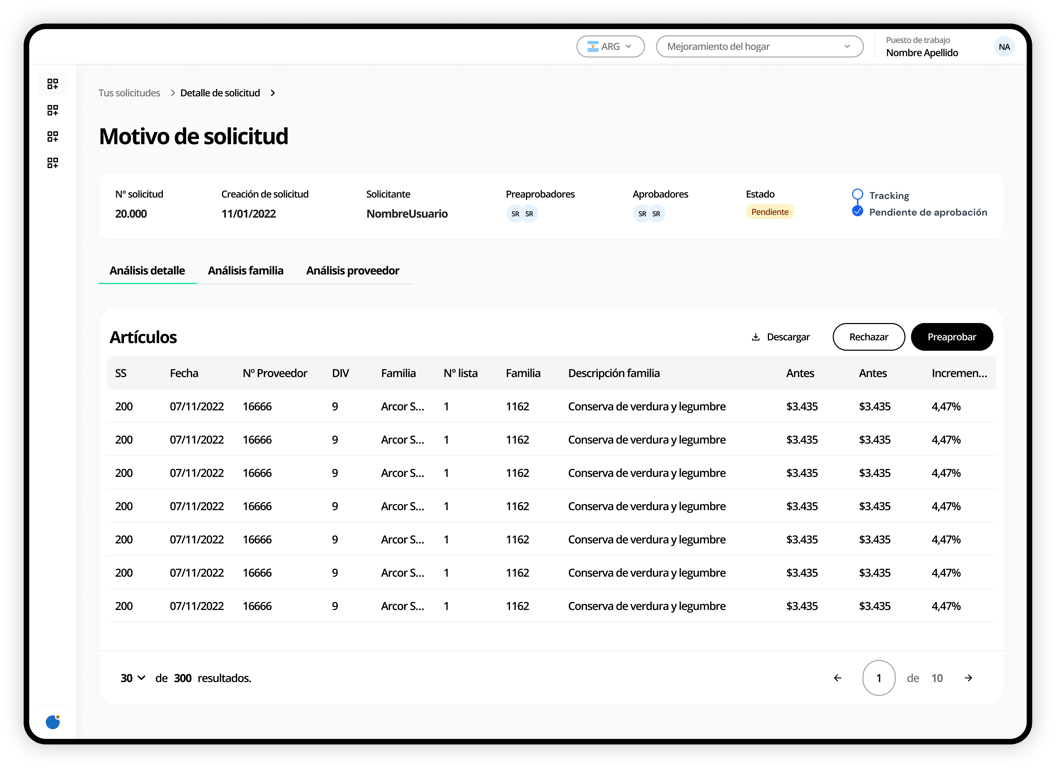Click the Motivo de solicitud heading
The height and width of the screenshot is (768, 1056).
click(x=193, y=136)
